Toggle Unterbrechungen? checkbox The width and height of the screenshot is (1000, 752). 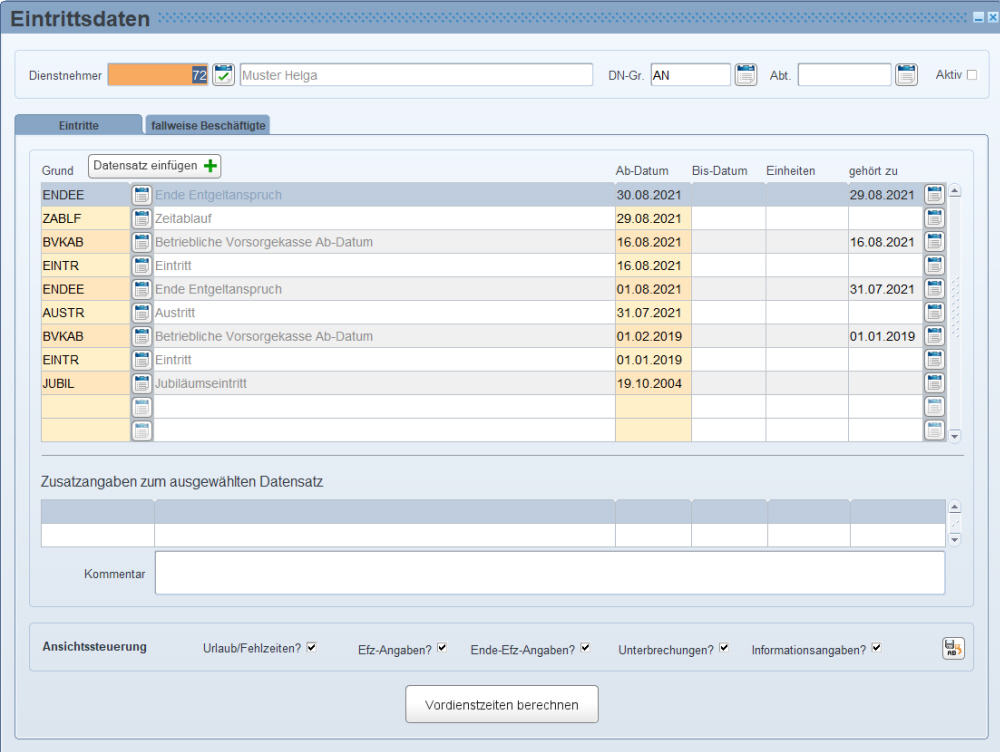pyautogui.click(x=724, y=647)
